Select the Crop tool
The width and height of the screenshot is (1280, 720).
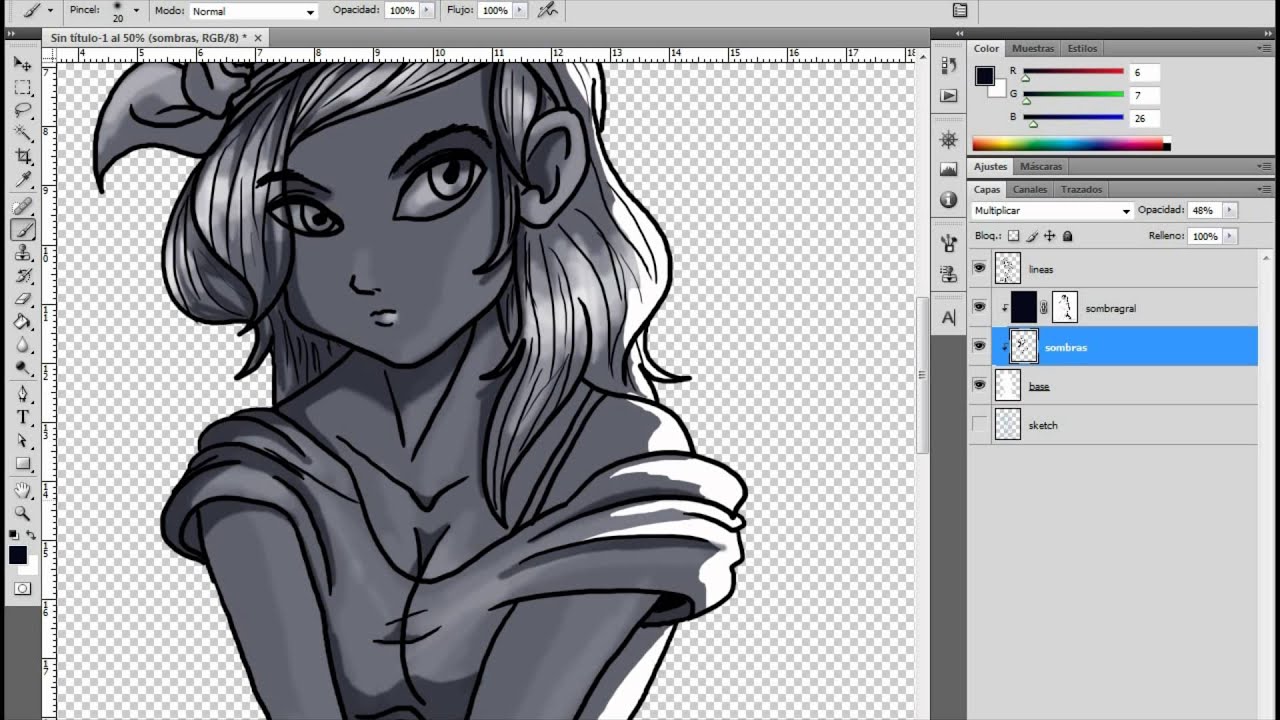pyautogui.click(x=22, y=157)
